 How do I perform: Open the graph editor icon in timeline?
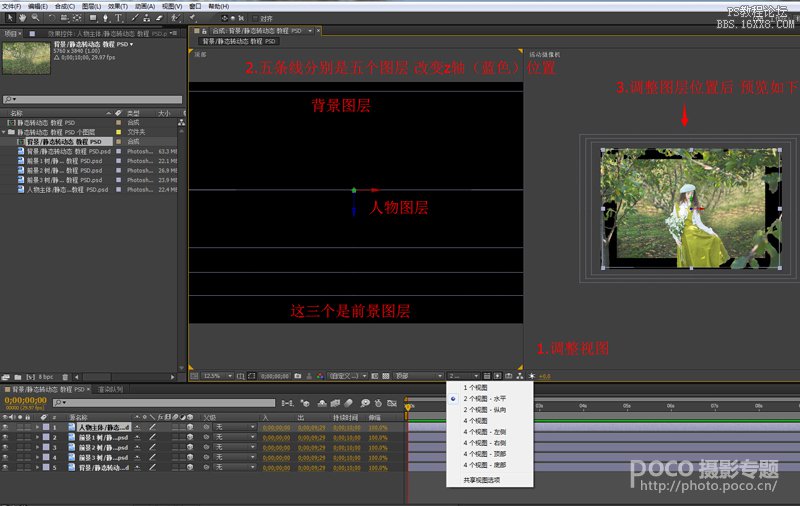[x=391, y=403]
